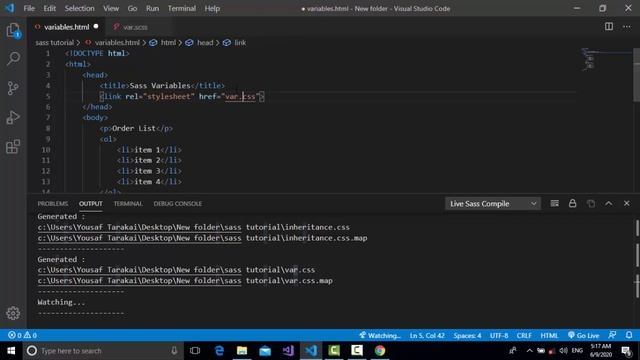The image size is (640, 360).
Task: Click the sass tutorial breadcrumb
Action: click(x=54, y=42)
